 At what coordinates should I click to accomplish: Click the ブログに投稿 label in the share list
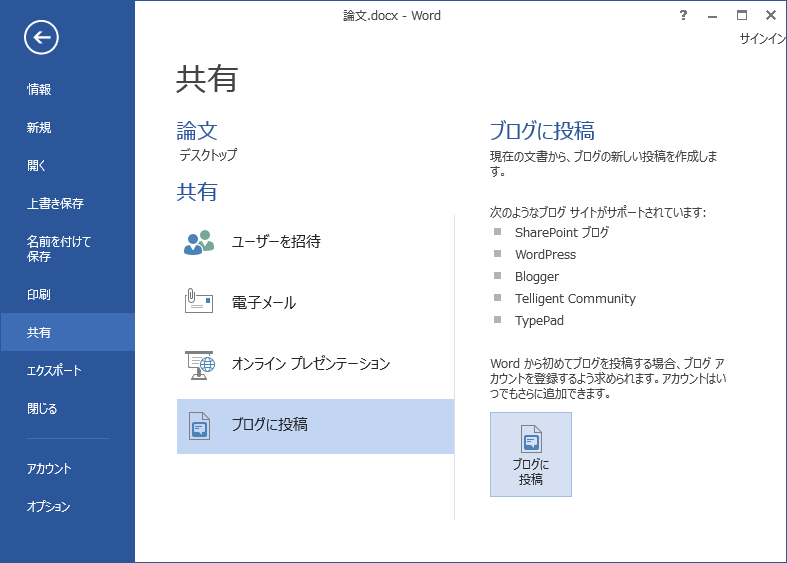(x=270, y=425)
